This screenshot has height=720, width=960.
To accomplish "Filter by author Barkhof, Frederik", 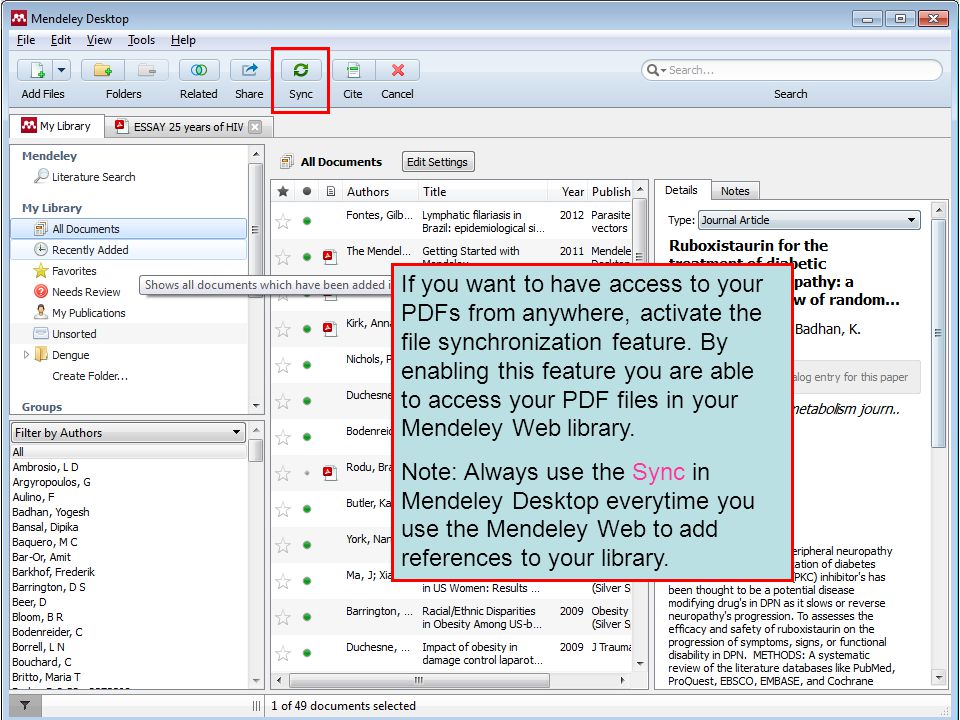I will [x=53, y=572].
